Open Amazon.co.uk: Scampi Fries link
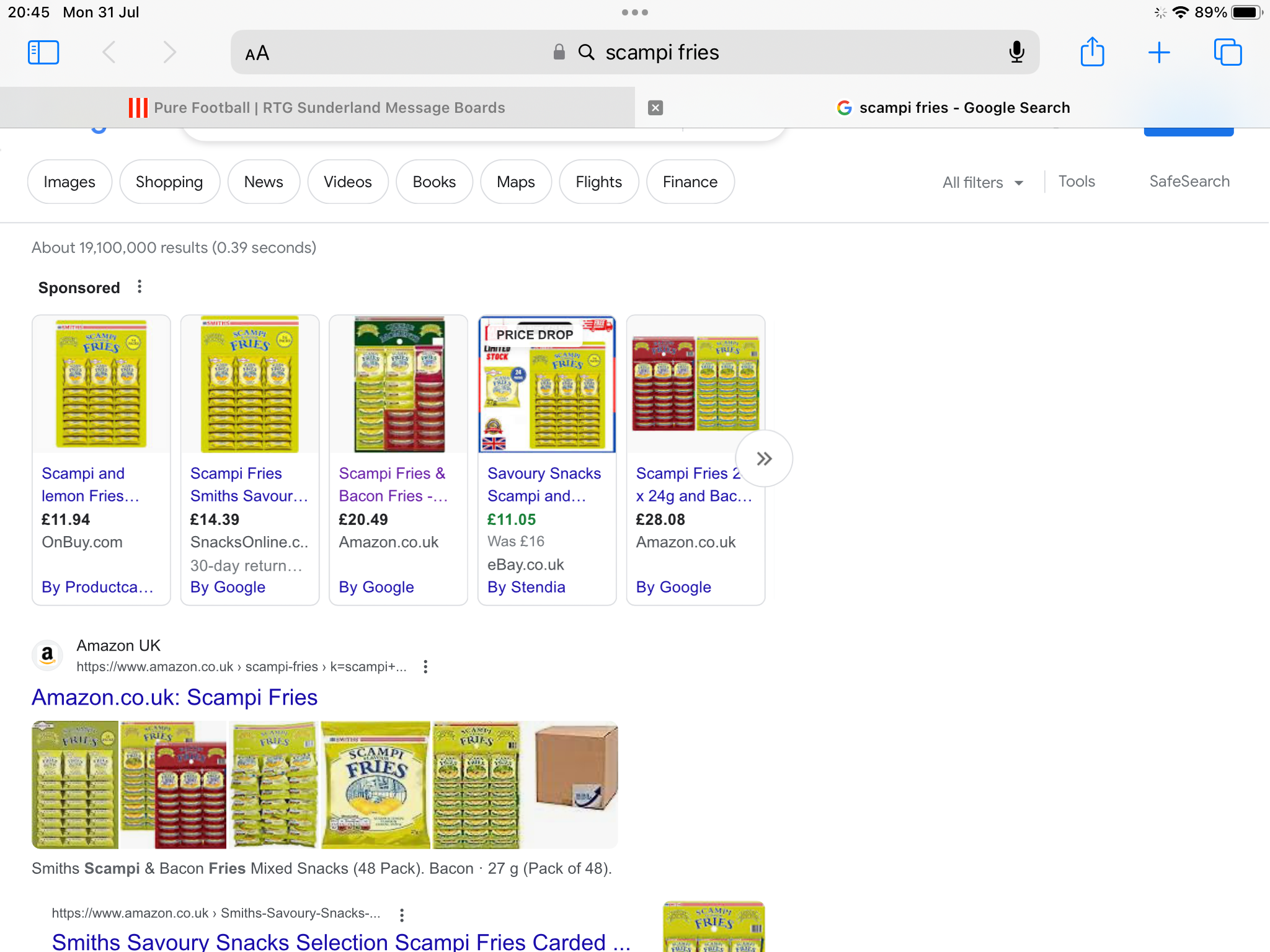 click(175, 698)
